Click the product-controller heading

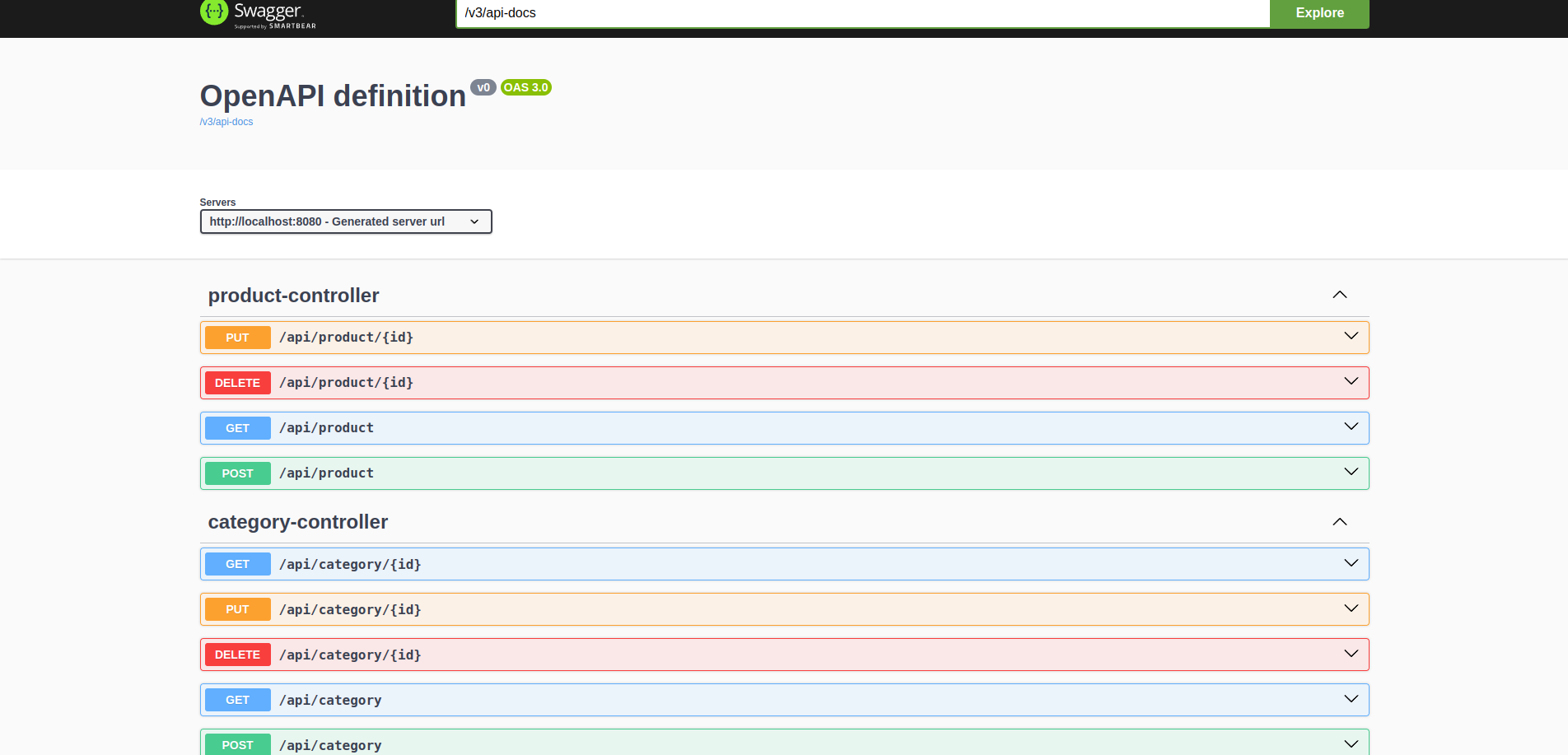[x=294, y=296]
